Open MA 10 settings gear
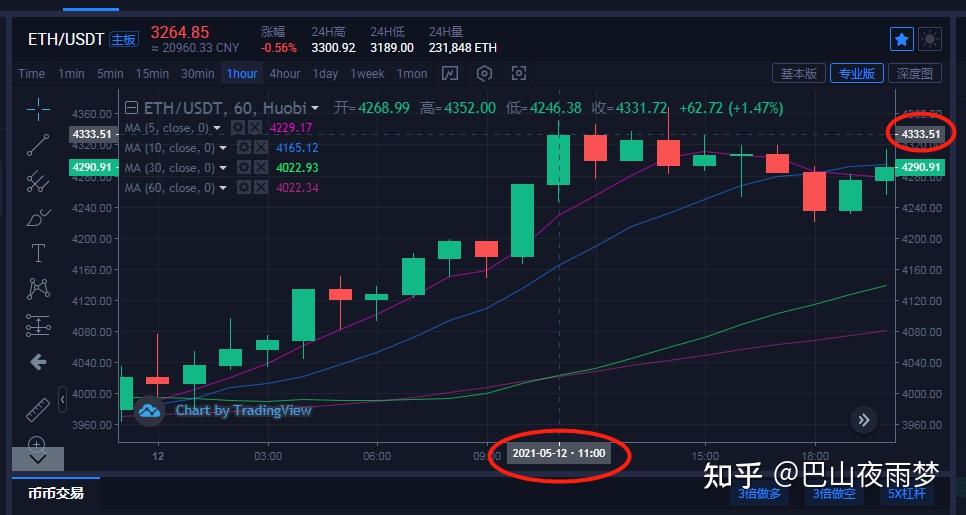Viewport: 966px width, 515px height. [244, 148]
